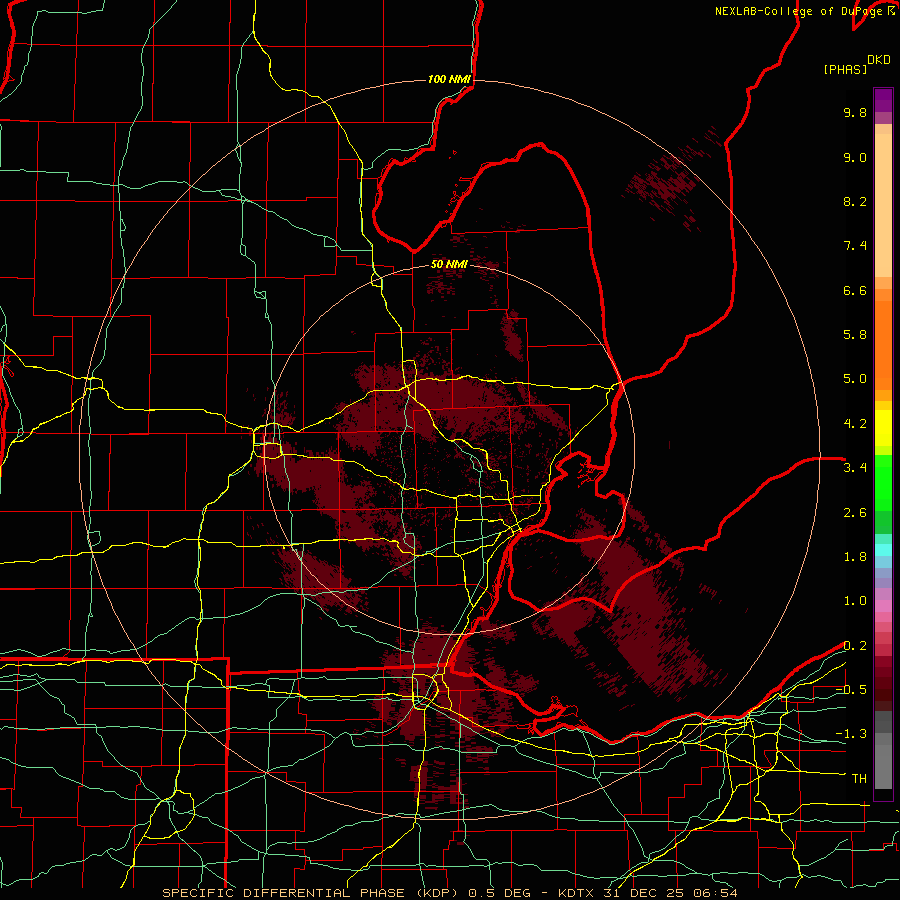This screenshot has width=900, height=900.
Task: Click the 5.8 legend value
Action: 855,335
